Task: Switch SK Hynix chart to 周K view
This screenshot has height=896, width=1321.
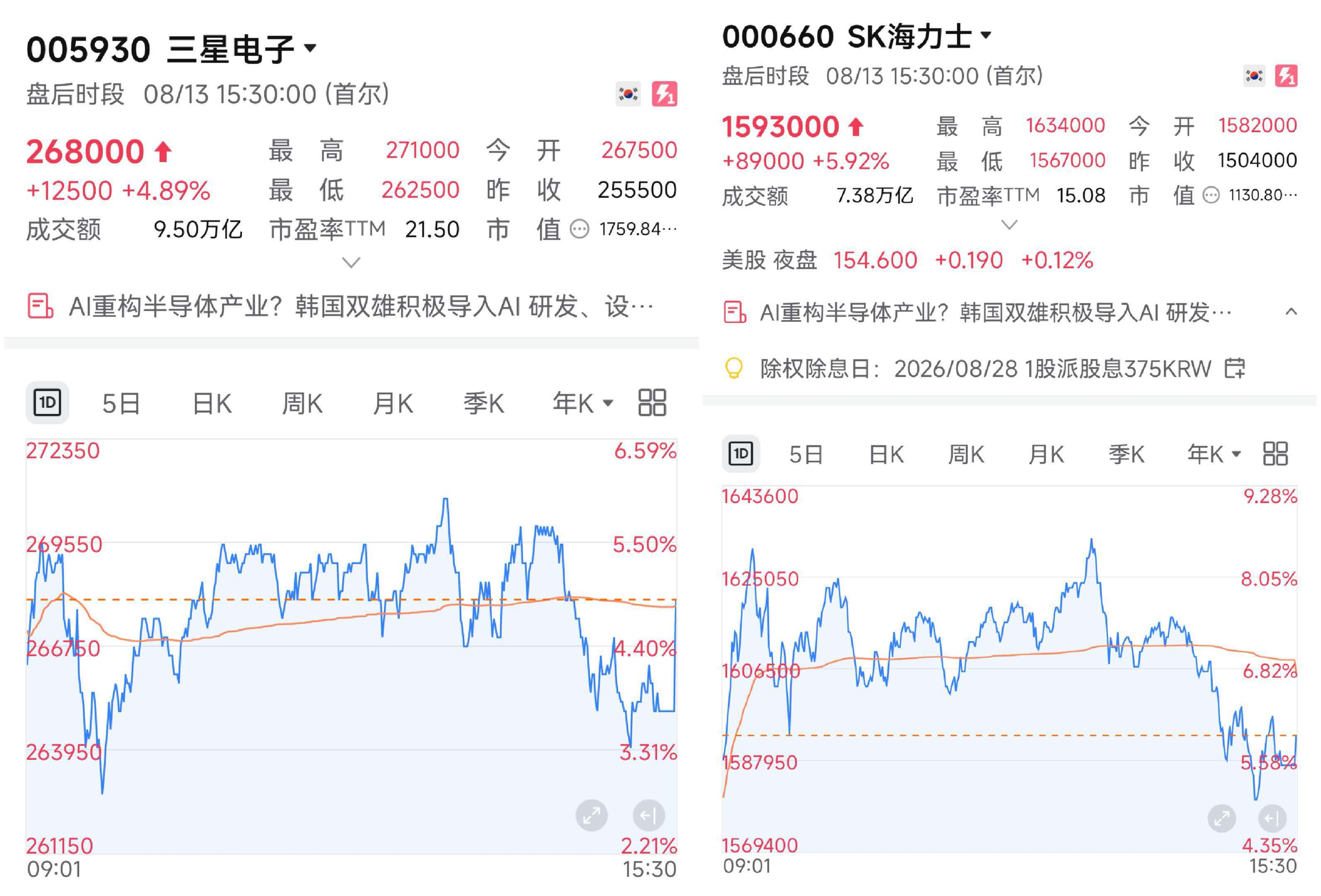Action: 966,455
